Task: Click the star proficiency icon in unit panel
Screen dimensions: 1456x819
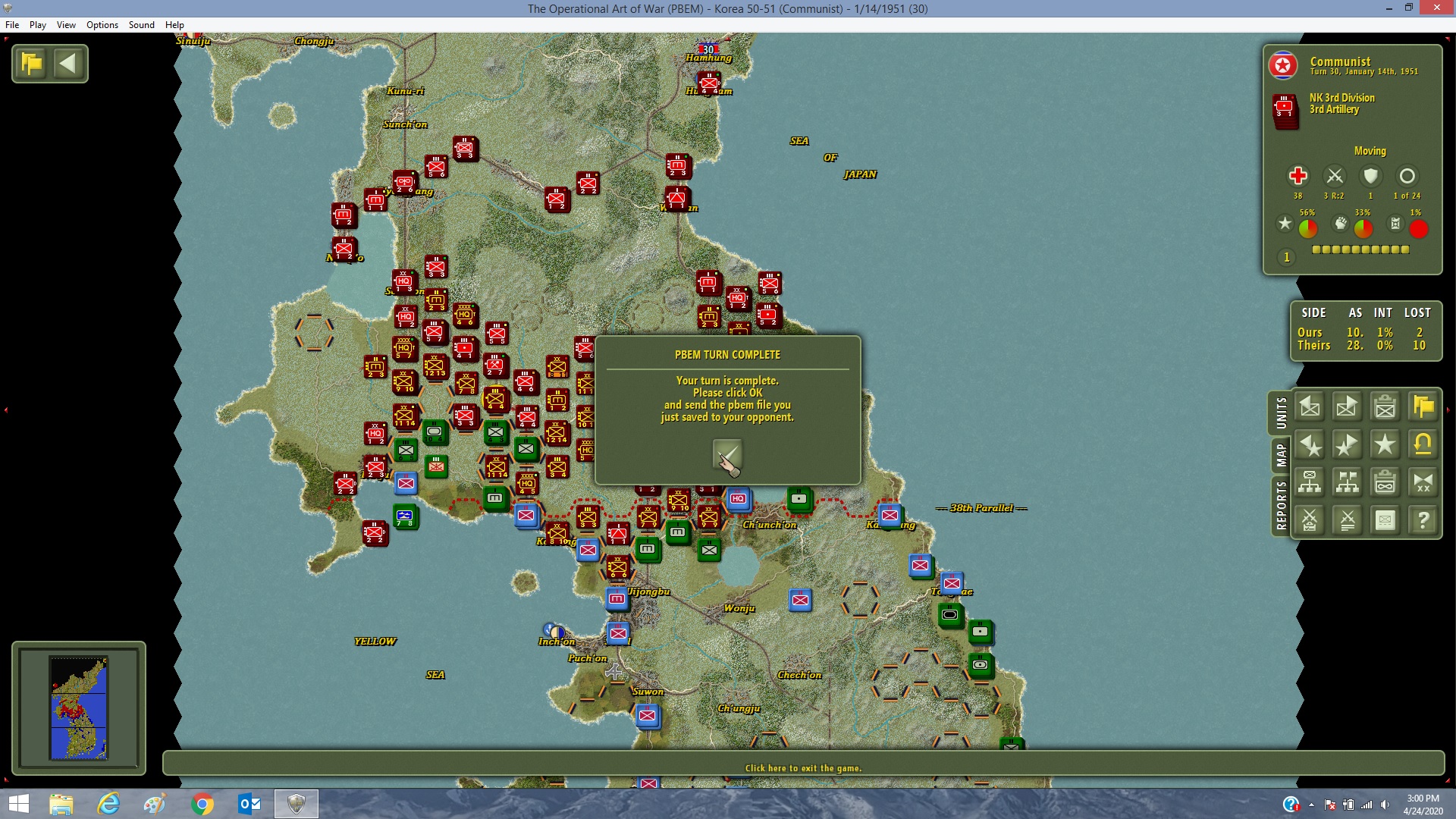Action: [1285, 224]
